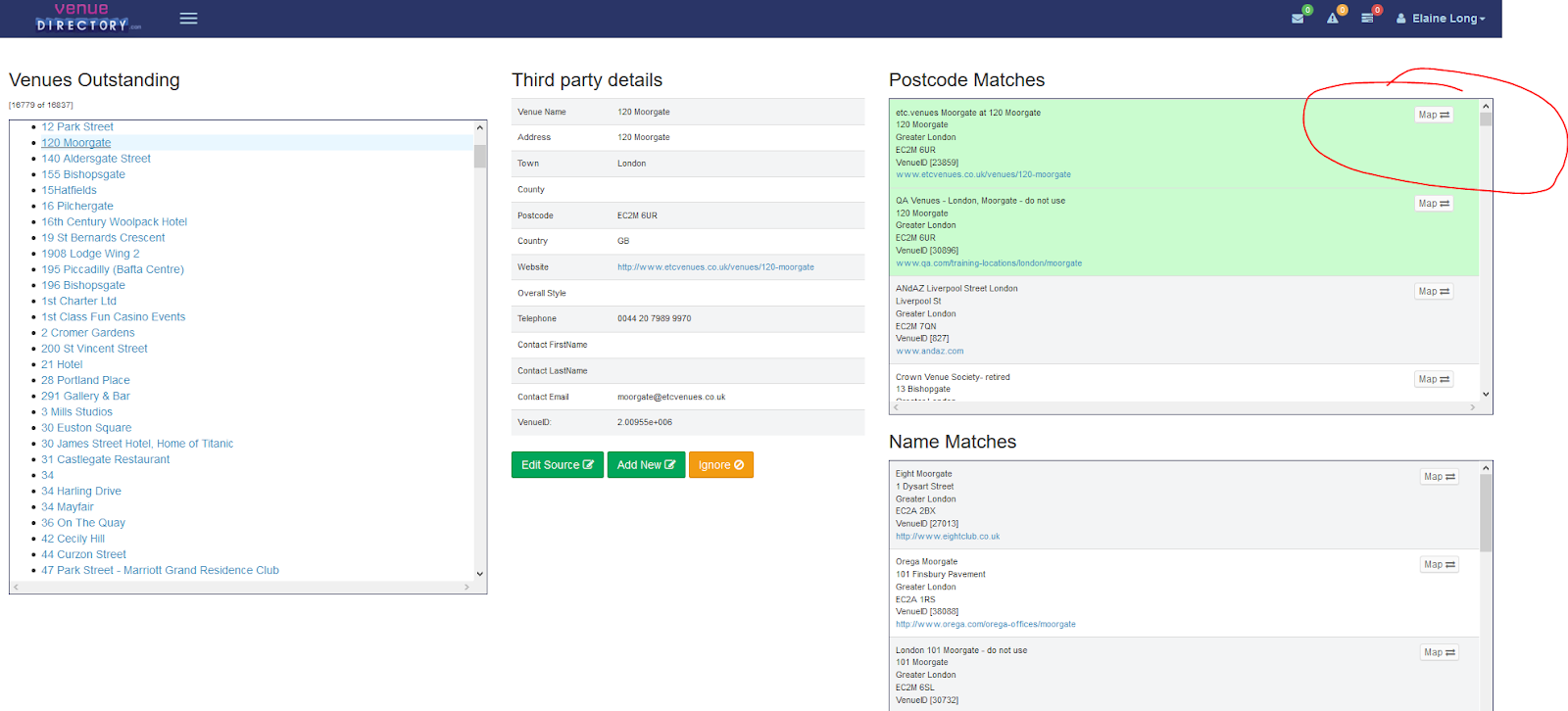Screen dimensions: 1568x711
Task: Open www.etcvenues.co.uk link in Postcode Matches
Action: coord(983,175)
